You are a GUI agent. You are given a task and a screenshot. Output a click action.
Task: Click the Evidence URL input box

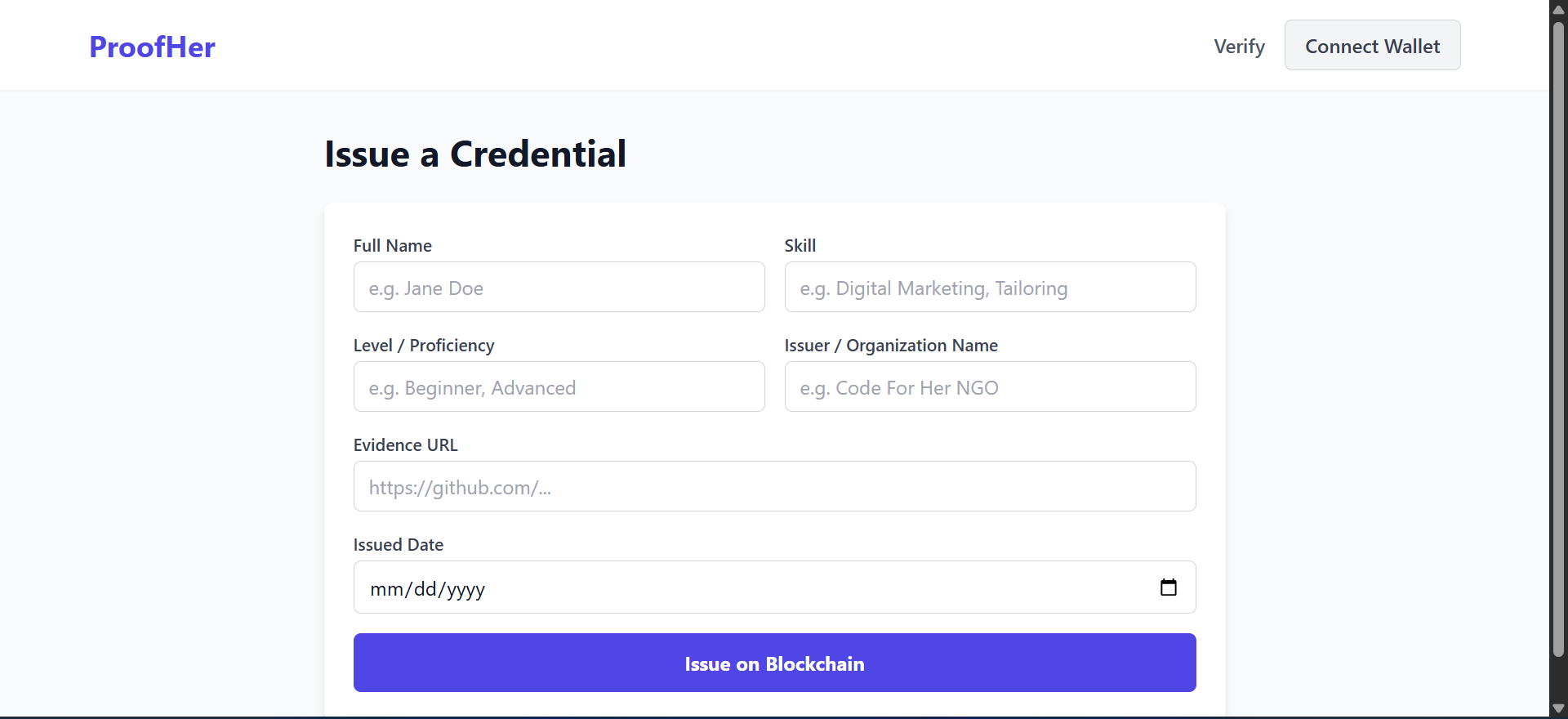pyautogui.click(x=774, y=486)
